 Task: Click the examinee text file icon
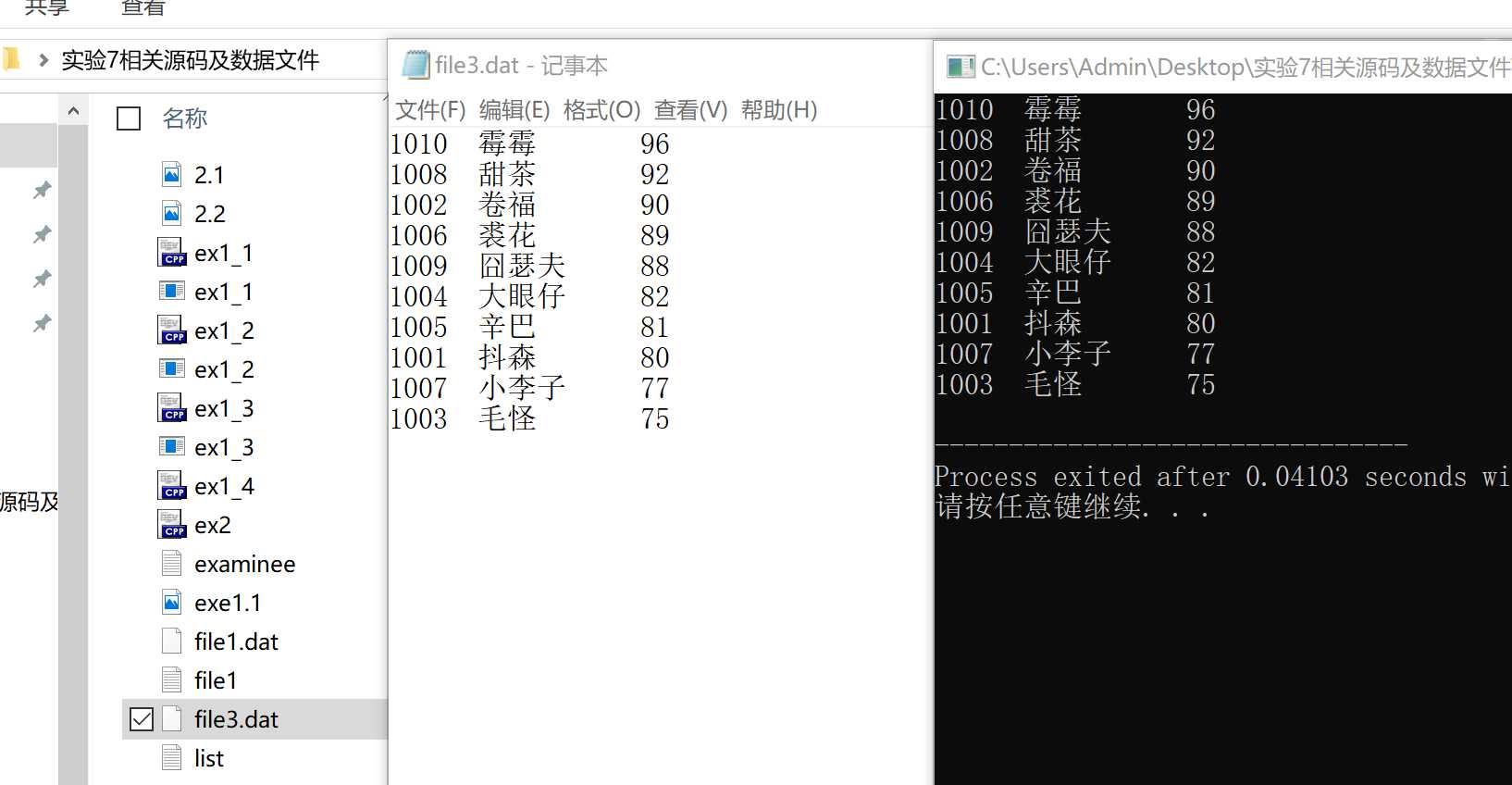point(172,563)
